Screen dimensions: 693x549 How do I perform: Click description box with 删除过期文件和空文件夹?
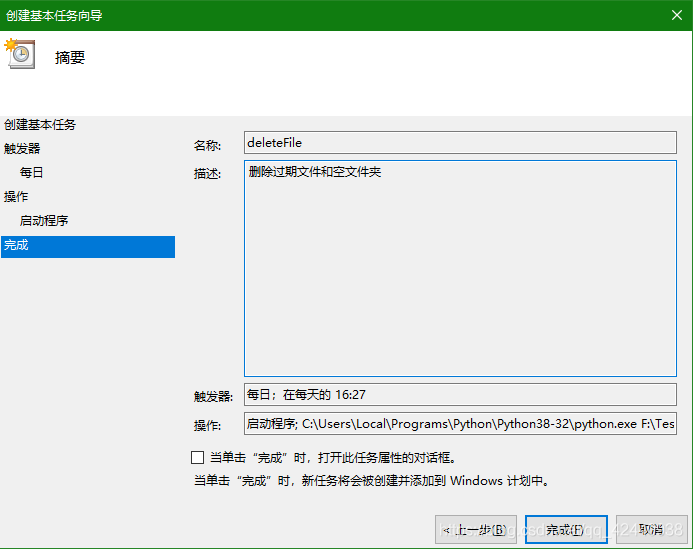pyautogui.click(x=460, y=268)
